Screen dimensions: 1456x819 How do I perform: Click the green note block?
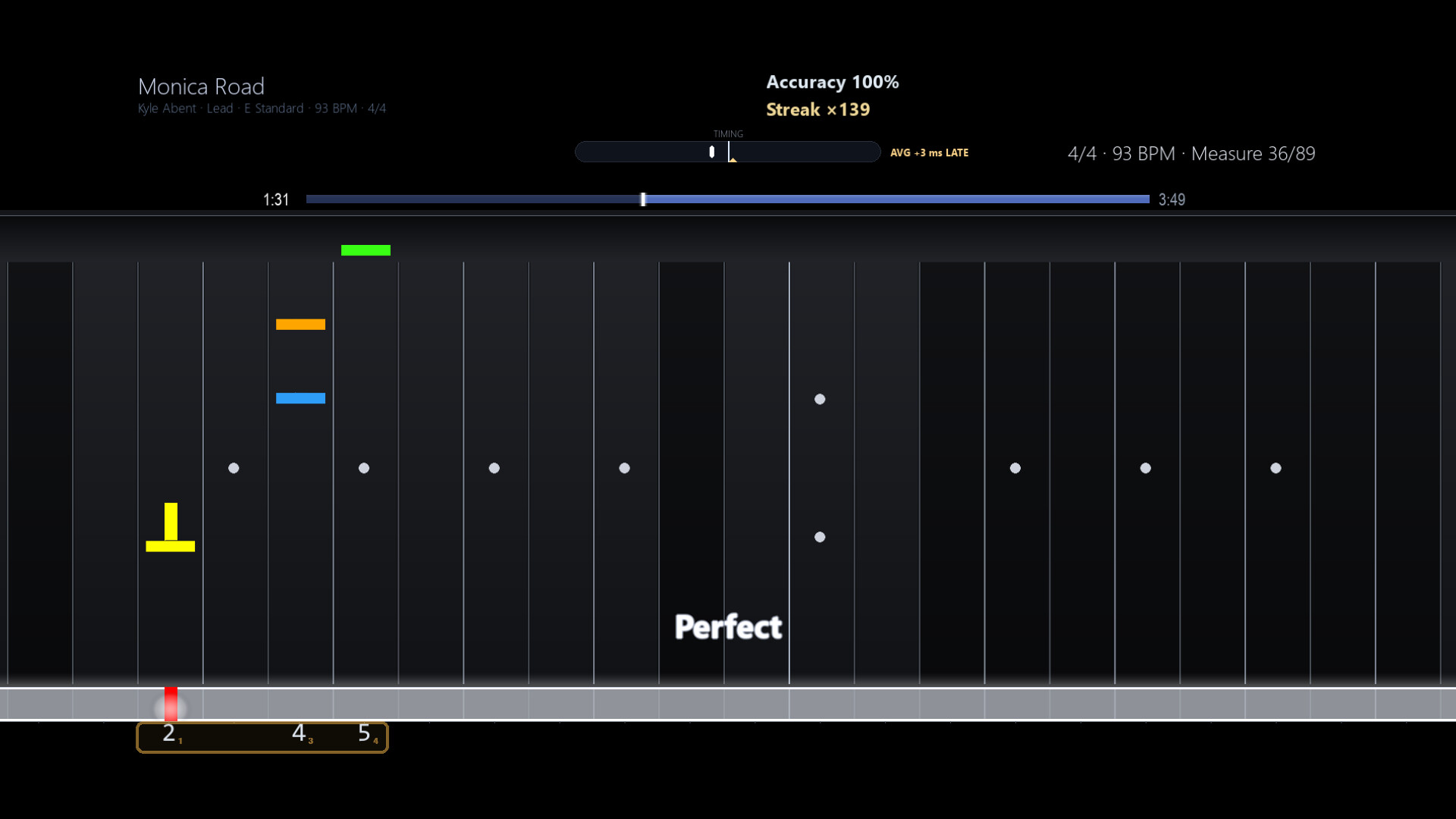click(x=366, y=250)
